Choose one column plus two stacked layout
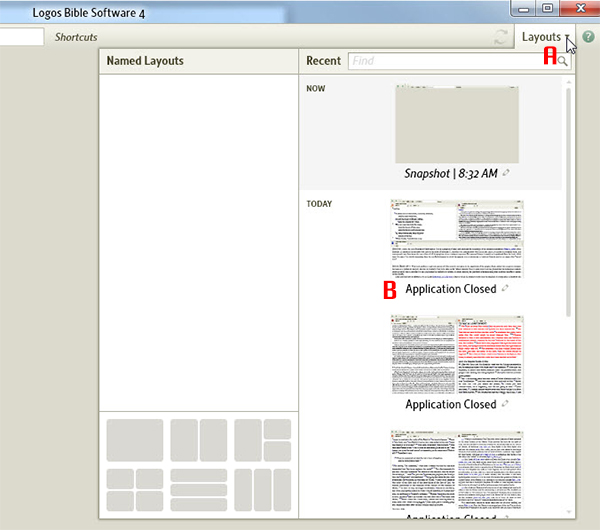This screenshot has width=600, height=530. pyautogui.click(x=262, y=440)
